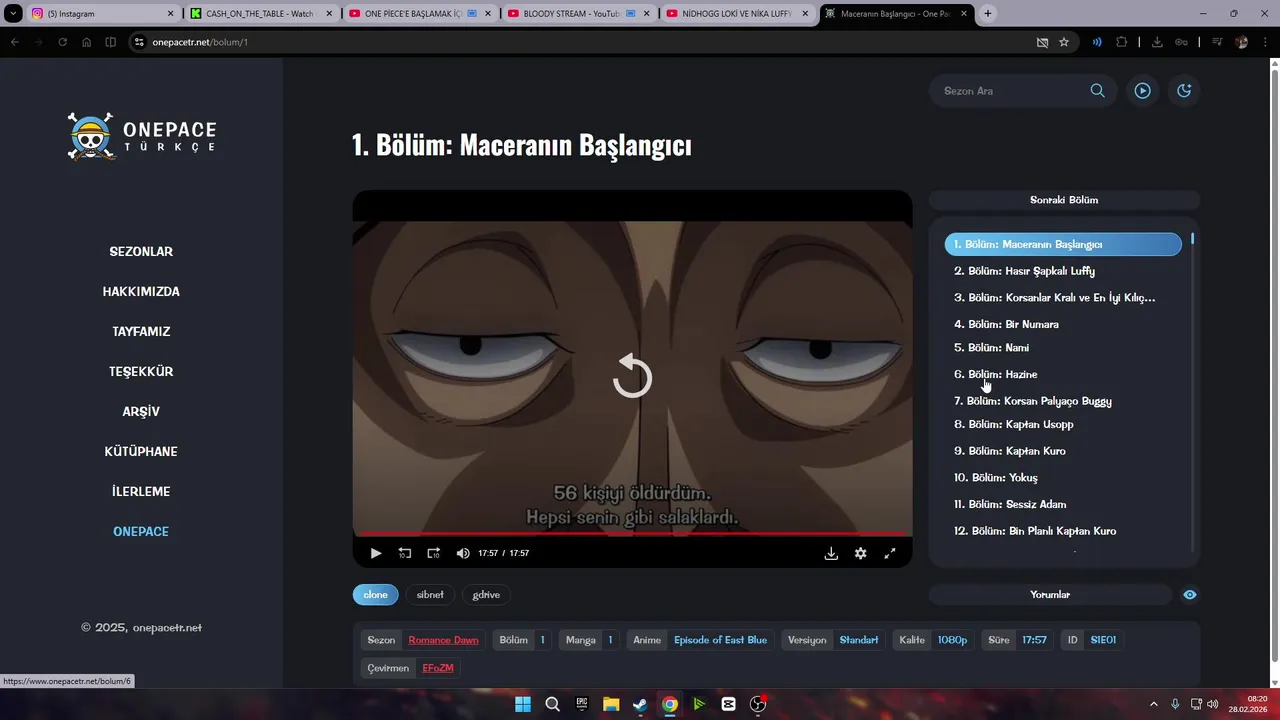Toggle the comments eye visibility icon
Screen dimensions: 1280x720
[1189, 595]
